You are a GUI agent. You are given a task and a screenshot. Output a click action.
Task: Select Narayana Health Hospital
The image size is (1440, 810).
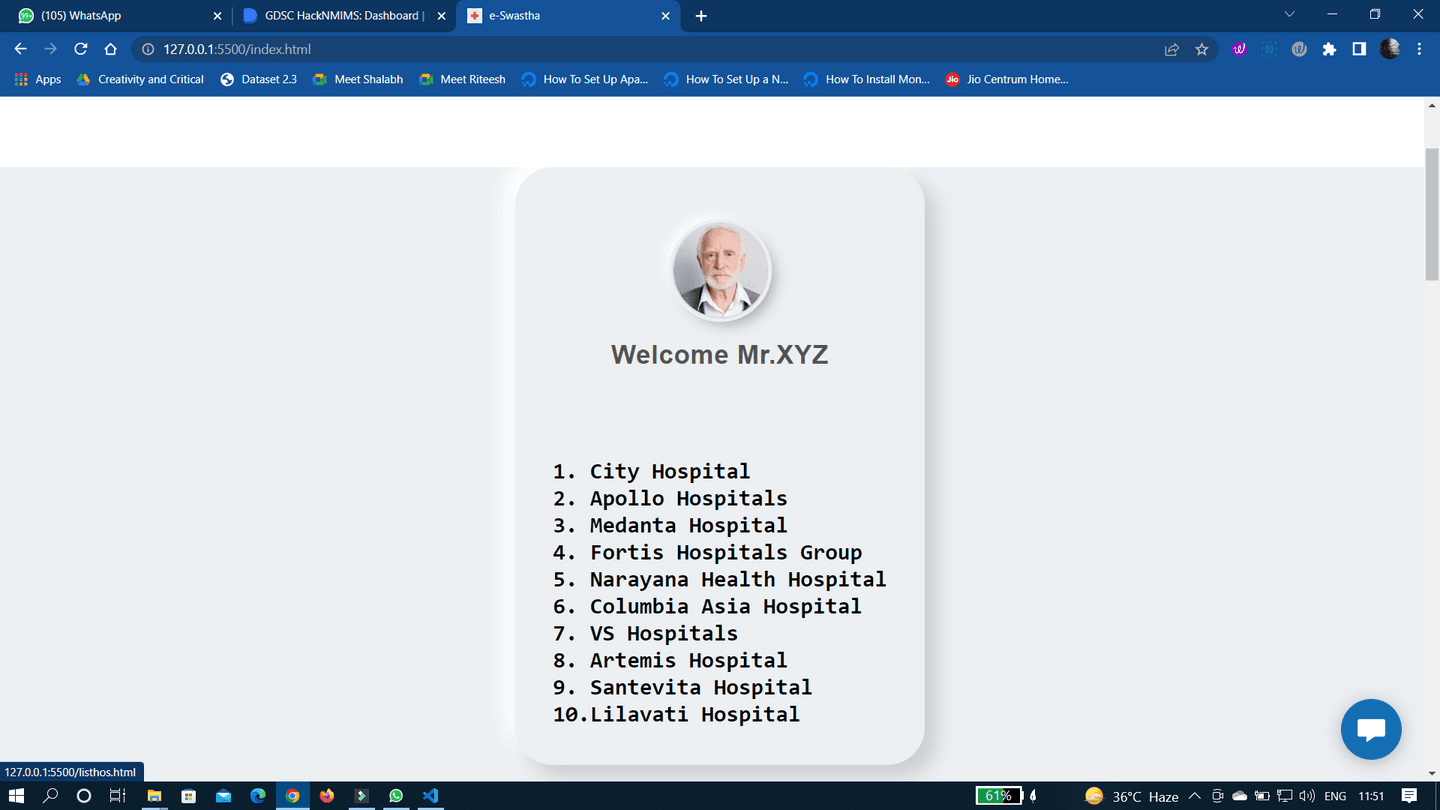pos(738,579)
